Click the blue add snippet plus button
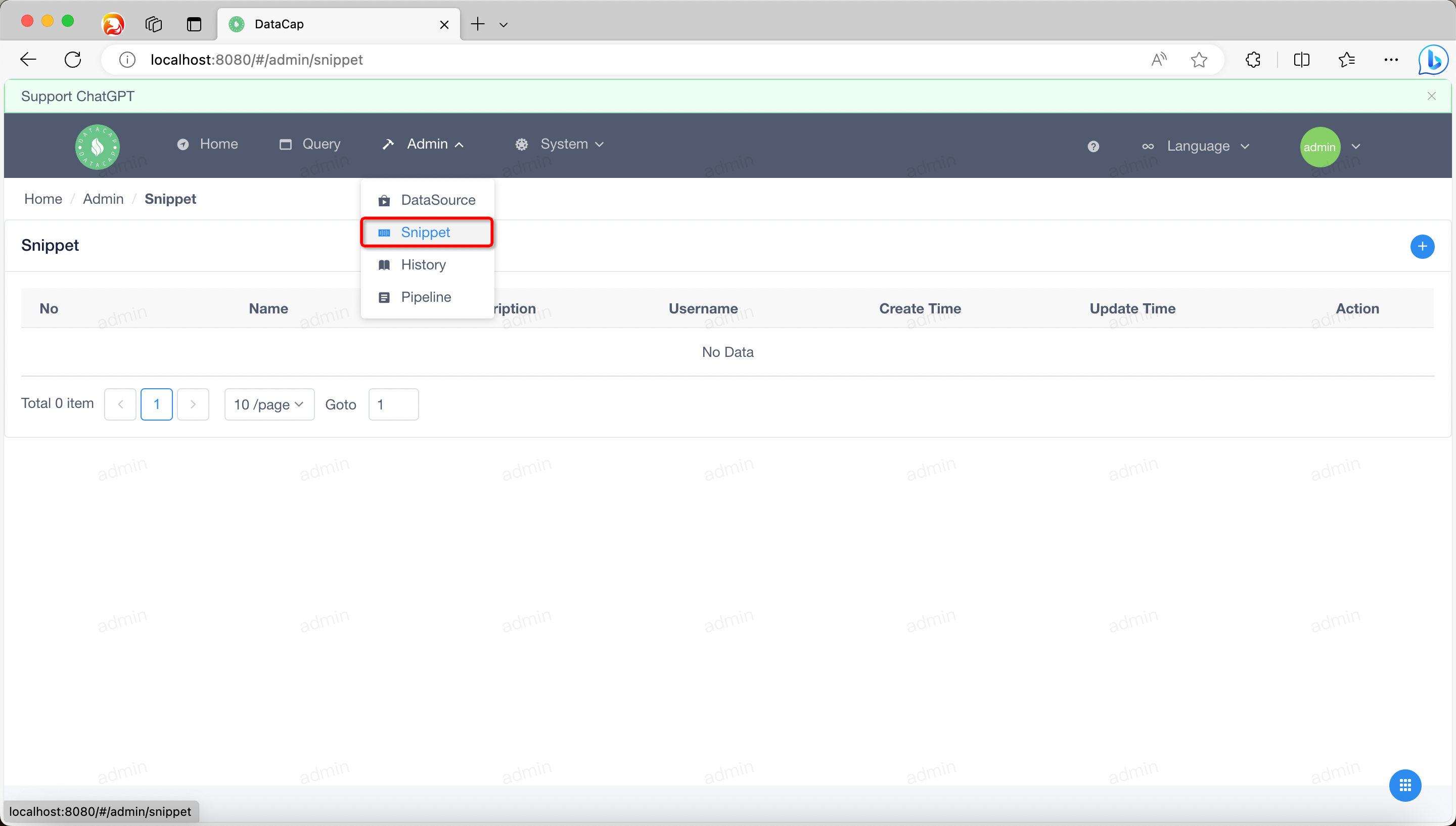 click(x=1422, y=246)
